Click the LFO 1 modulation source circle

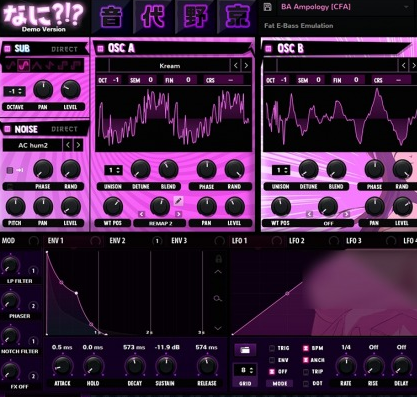coord(276,241)
